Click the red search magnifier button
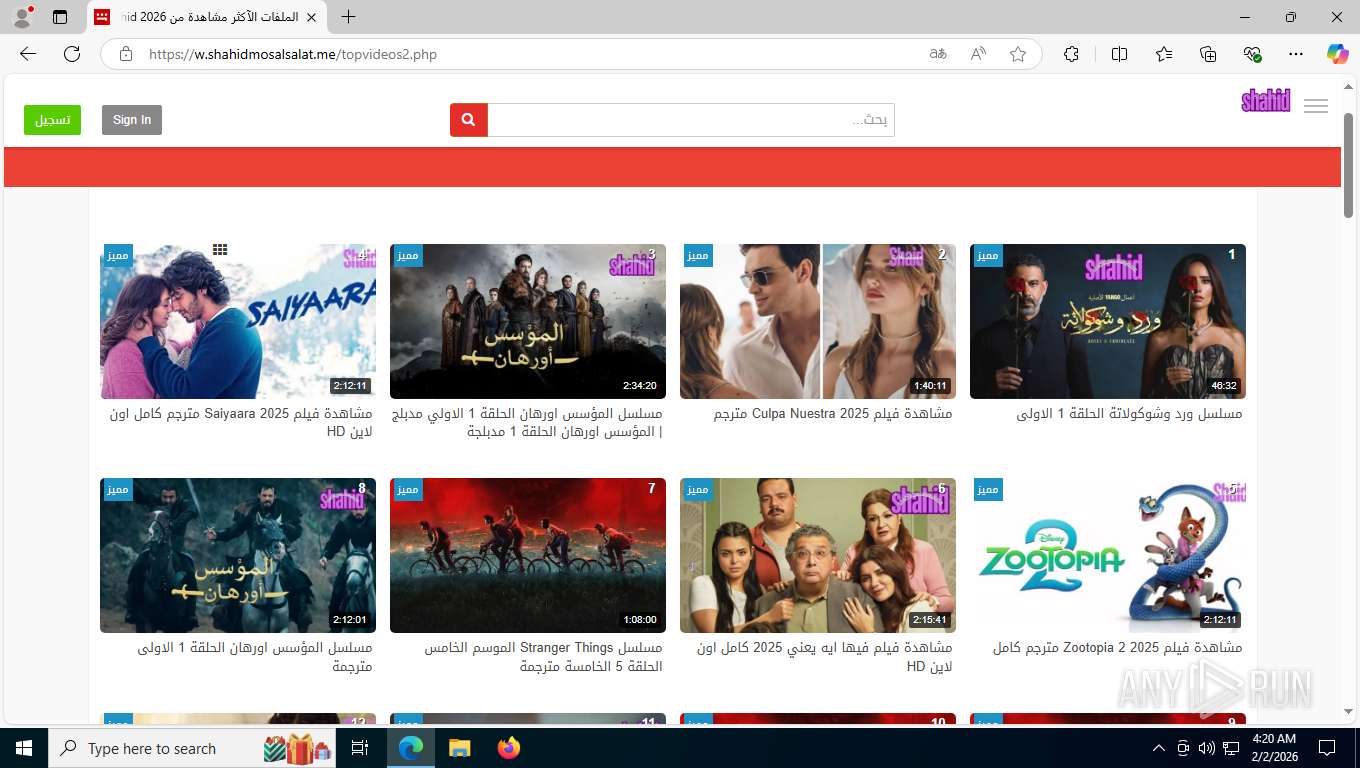1360x768 pixels. click(x=469, y=120)
